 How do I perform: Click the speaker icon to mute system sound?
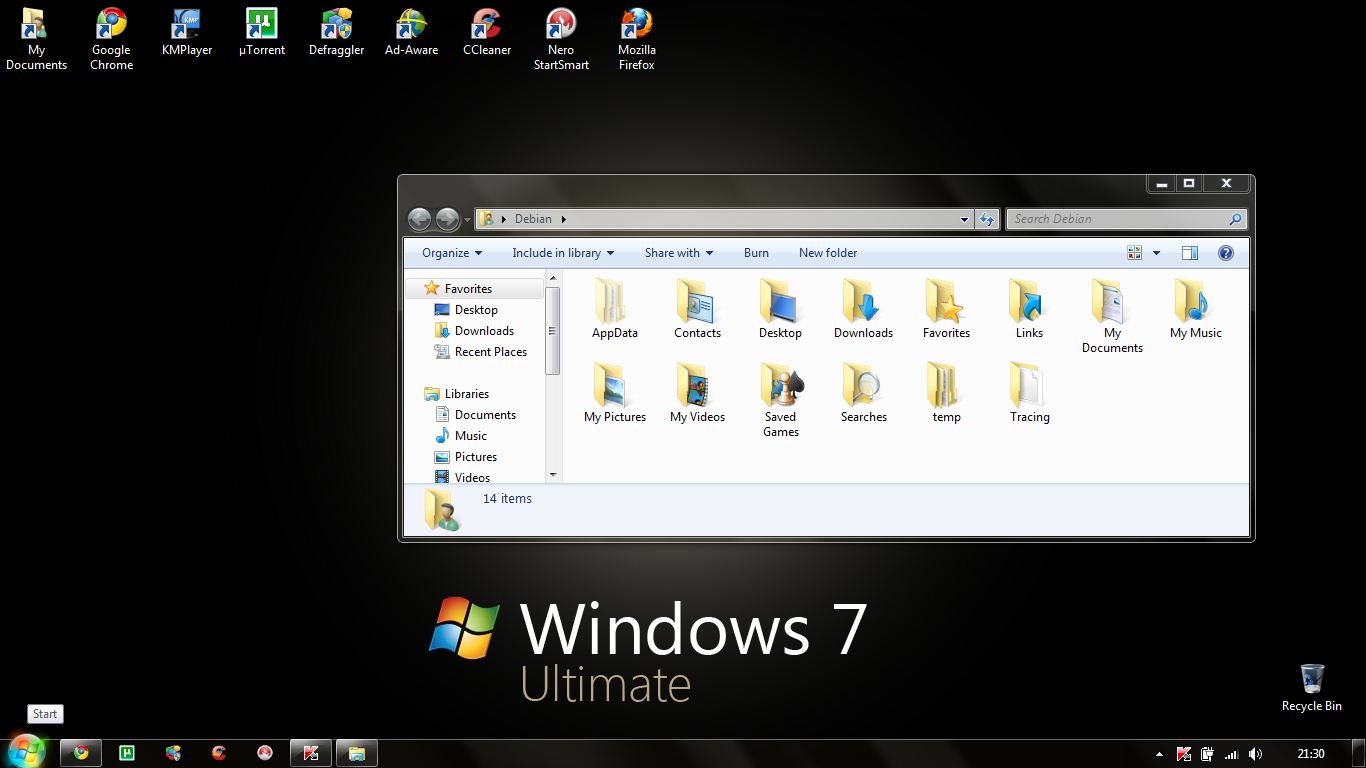[x=1256, y=753]
